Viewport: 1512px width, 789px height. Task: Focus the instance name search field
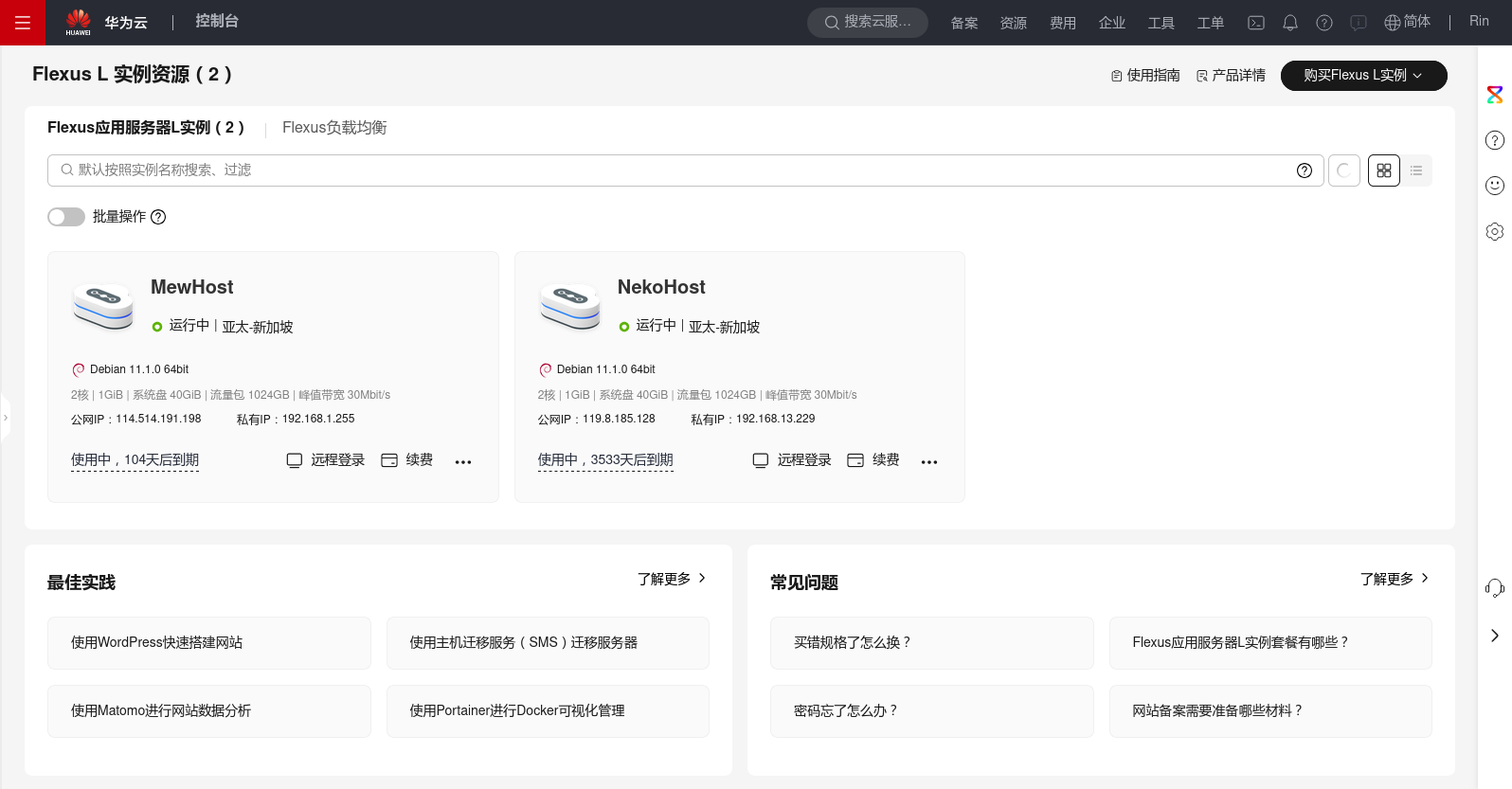pos(663,170)
